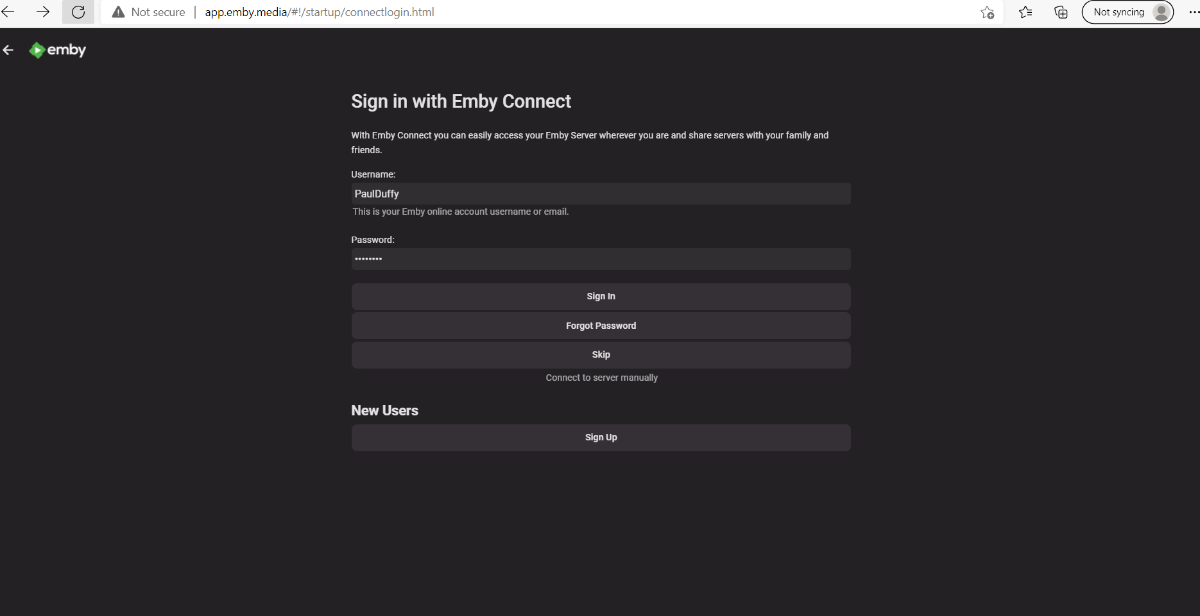Select the browser address bar URL
Screen dimensions: 1200x616
click(320, 12)
